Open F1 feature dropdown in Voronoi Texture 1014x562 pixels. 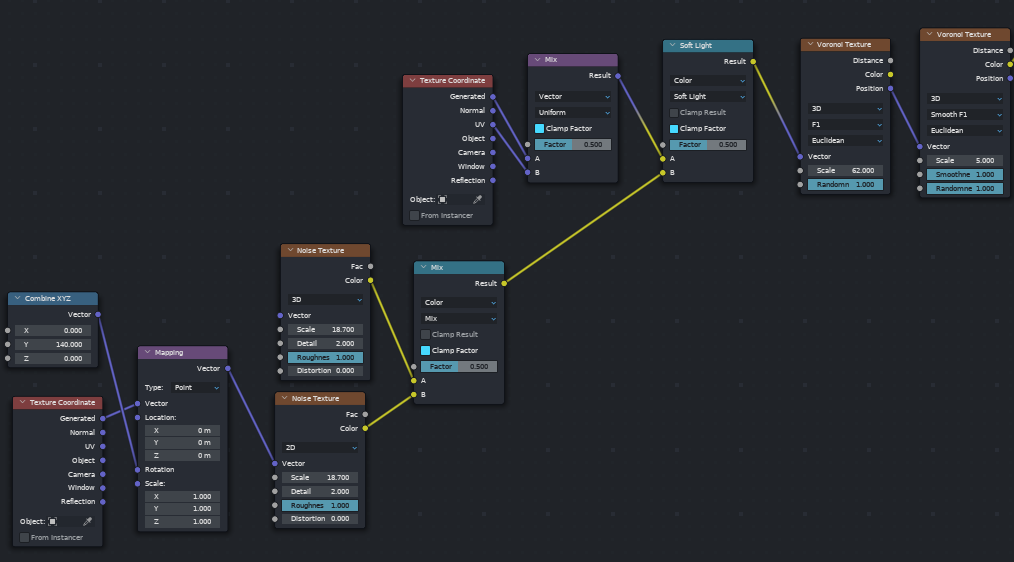pyautogui.click(x=845, y=124)
